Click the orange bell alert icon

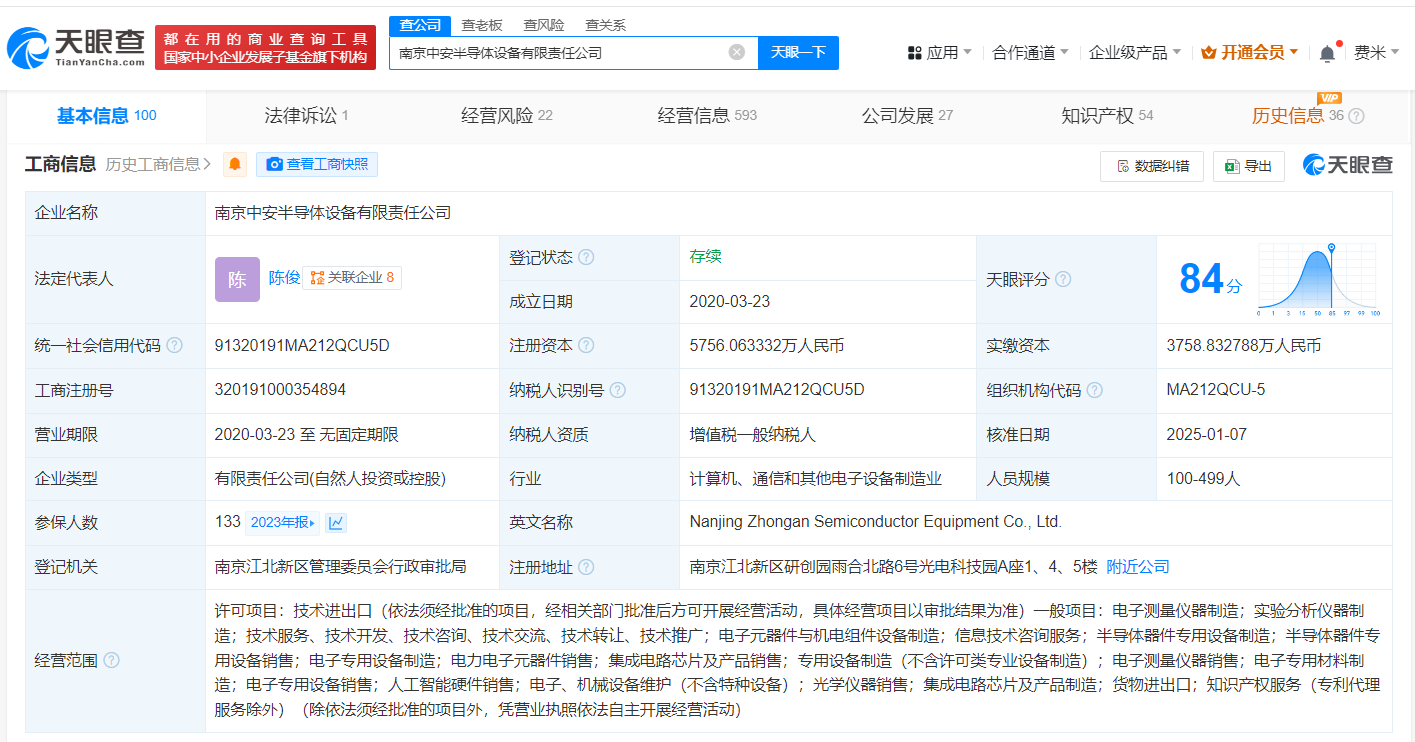click(235, 165)
